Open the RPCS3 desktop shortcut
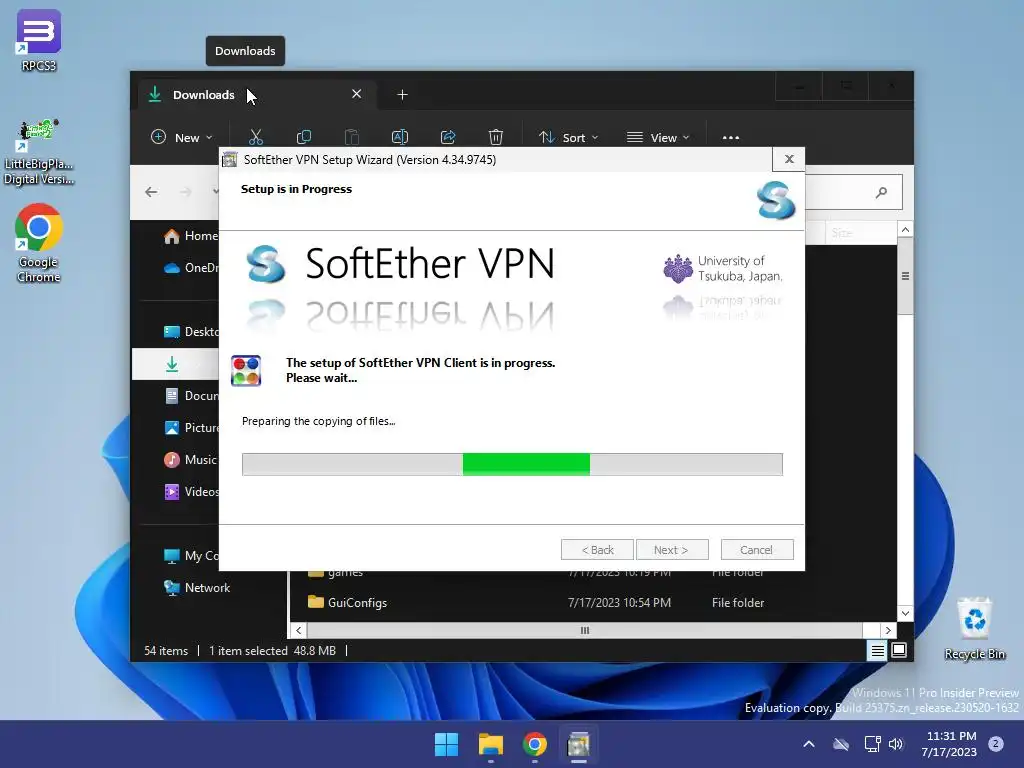 pyautogui.click(x=39, y=40)
